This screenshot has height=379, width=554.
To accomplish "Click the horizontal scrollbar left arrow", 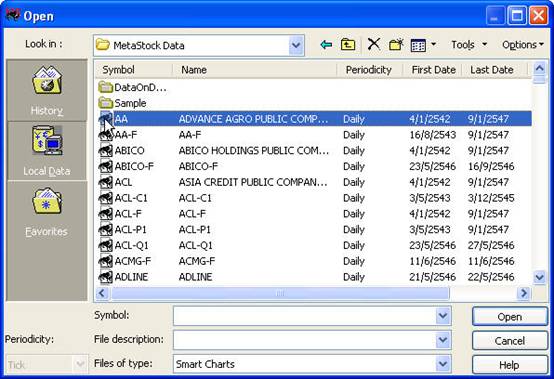I will [x=102, y=293].
